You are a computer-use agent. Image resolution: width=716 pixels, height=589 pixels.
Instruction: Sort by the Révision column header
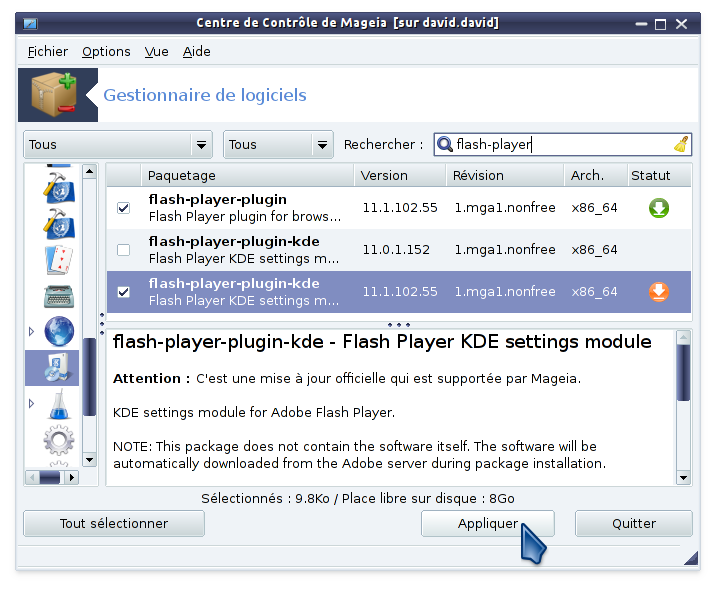pyautogui.click(x=505, y=175)
